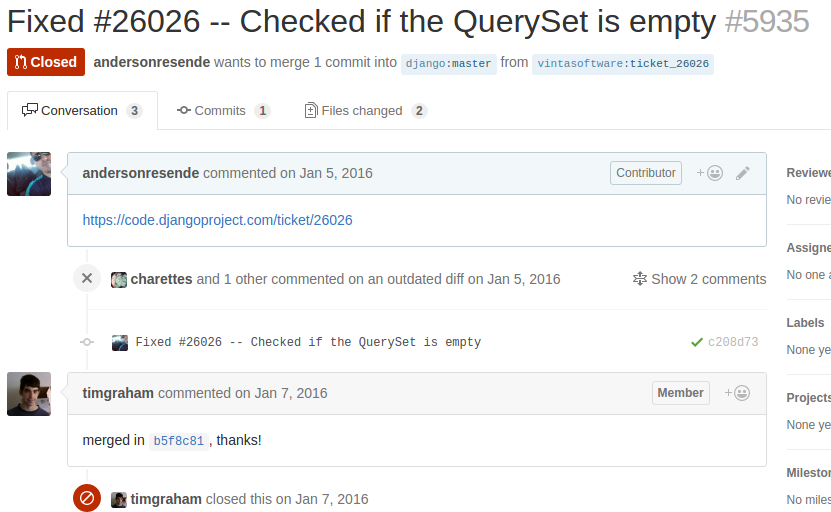Click the django:master base branch label
The width and height of the screenshot is (831, 512).
[448, 64]
